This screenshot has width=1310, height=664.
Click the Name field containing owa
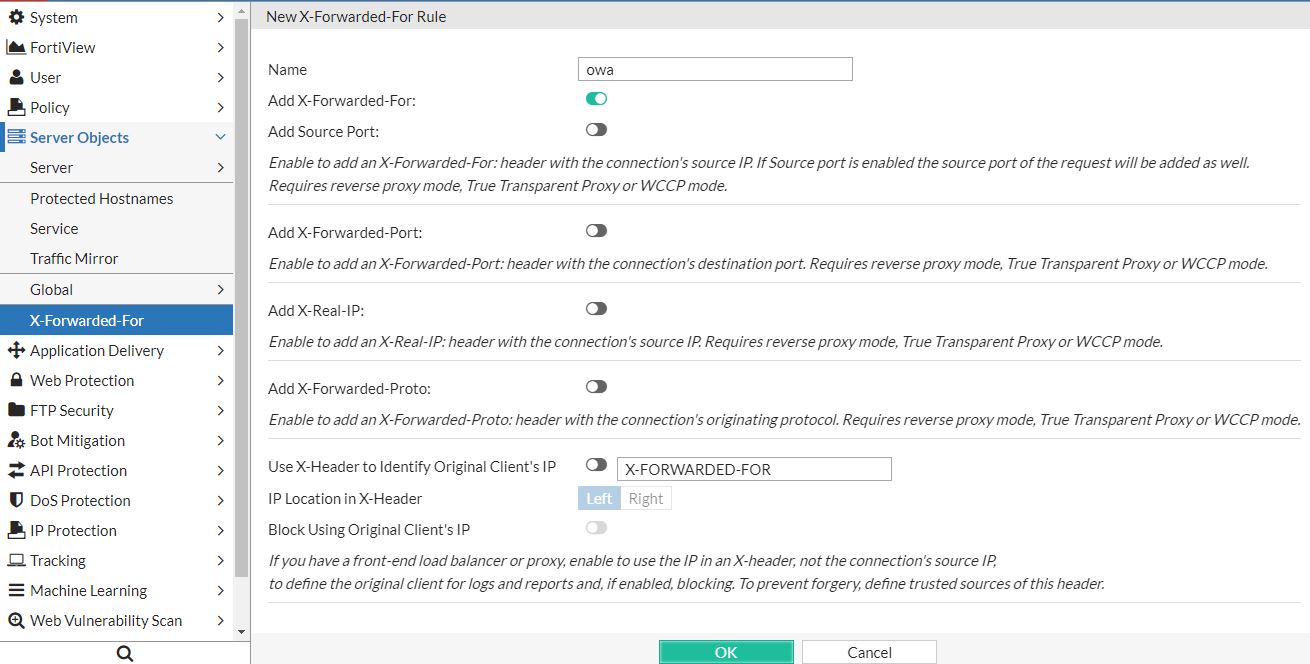coord(714,68)
